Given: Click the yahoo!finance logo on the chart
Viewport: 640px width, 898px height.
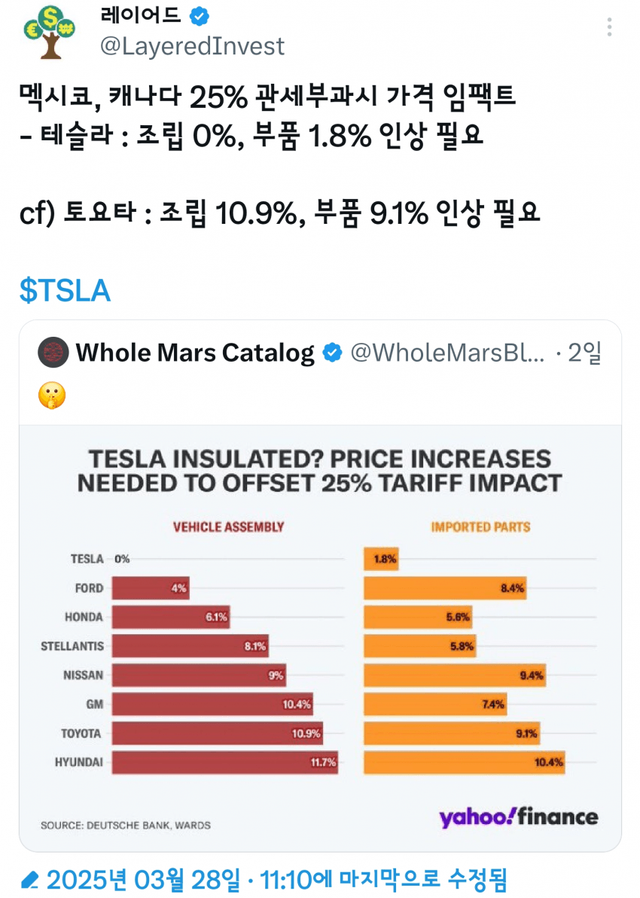Looking at the screenshot, I should pos(518,817).
